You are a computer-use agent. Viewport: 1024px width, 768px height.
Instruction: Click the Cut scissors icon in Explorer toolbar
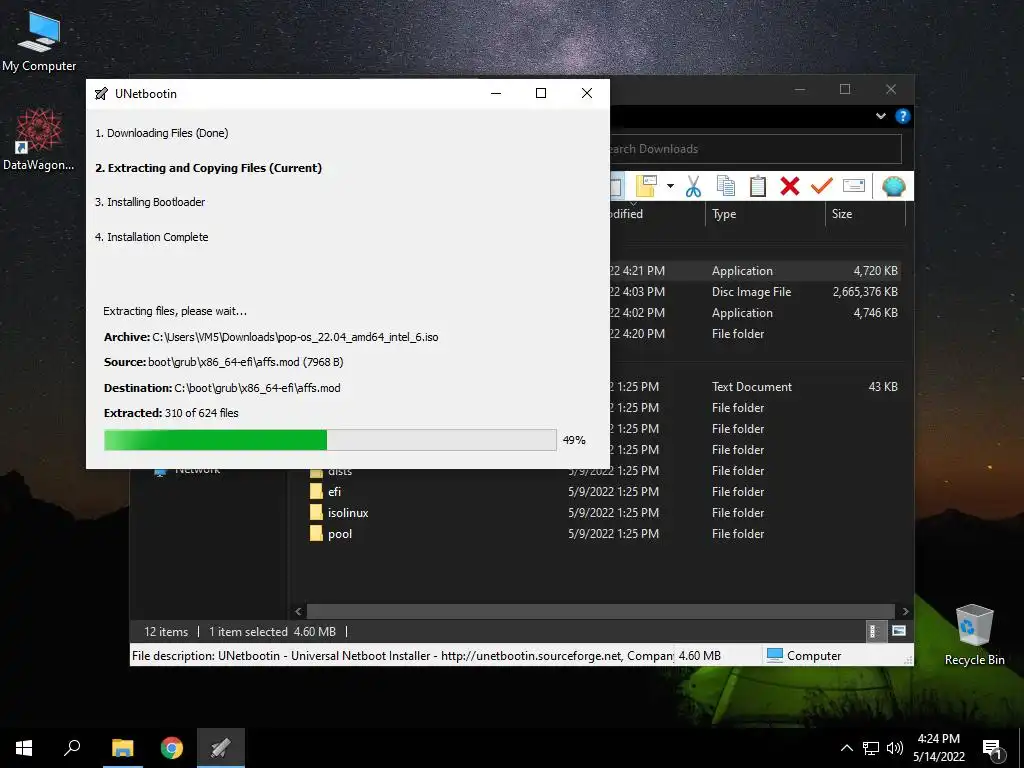(693, 187)
